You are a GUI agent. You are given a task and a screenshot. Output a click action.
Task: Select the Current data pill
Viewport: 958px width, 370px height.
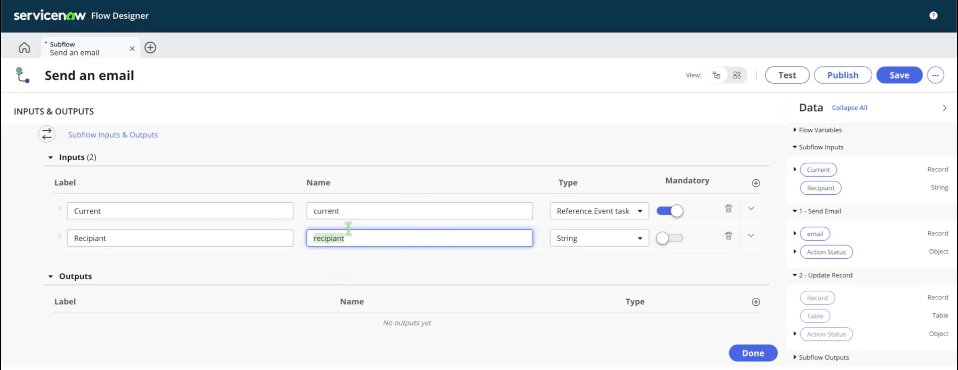[x=818, y=170]
